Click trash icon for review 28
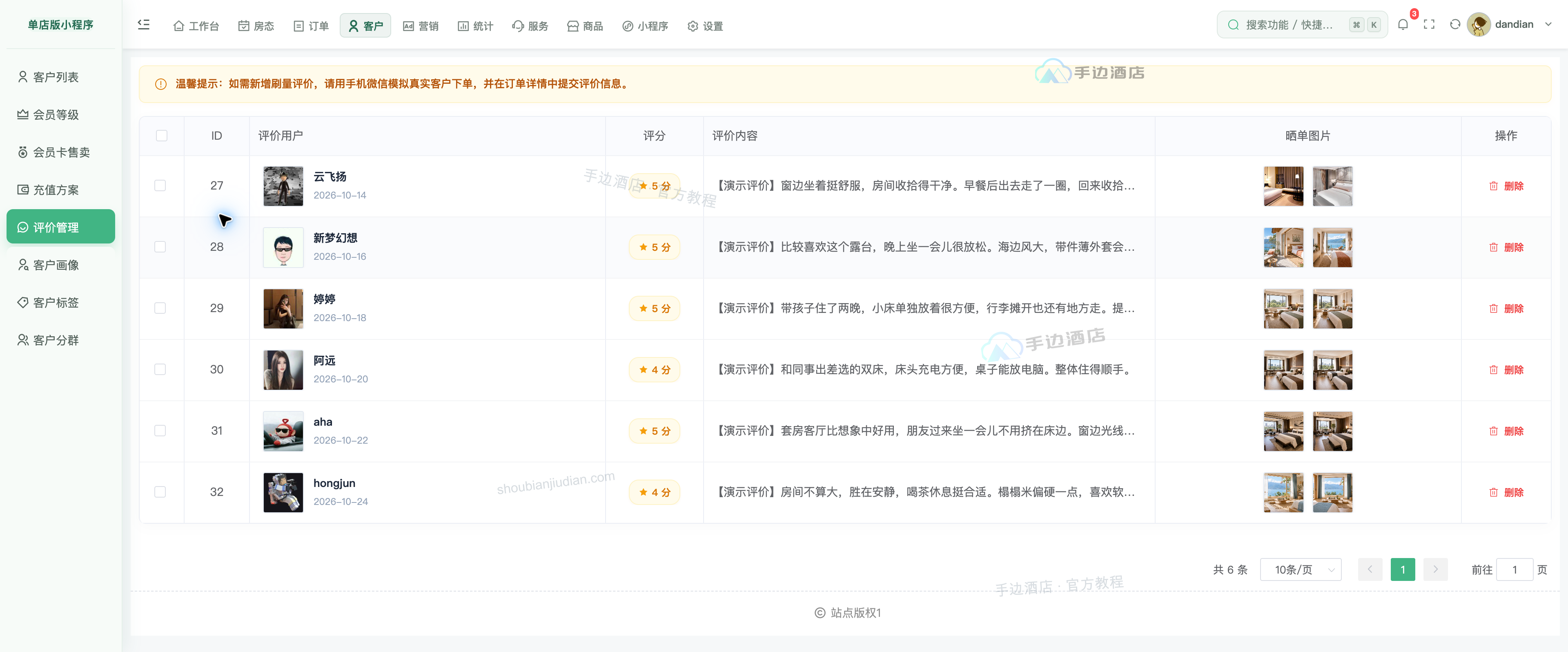 [1493, 247]
